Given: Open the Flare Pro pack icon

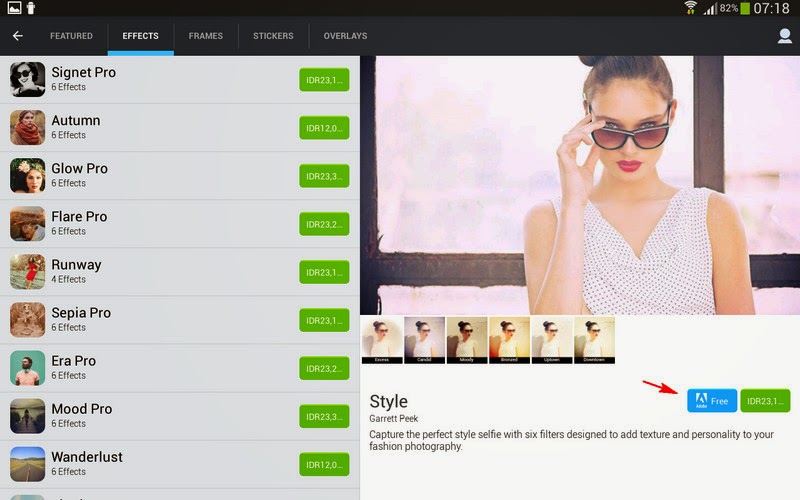Looking at the screenshot, I should (28, 223).
